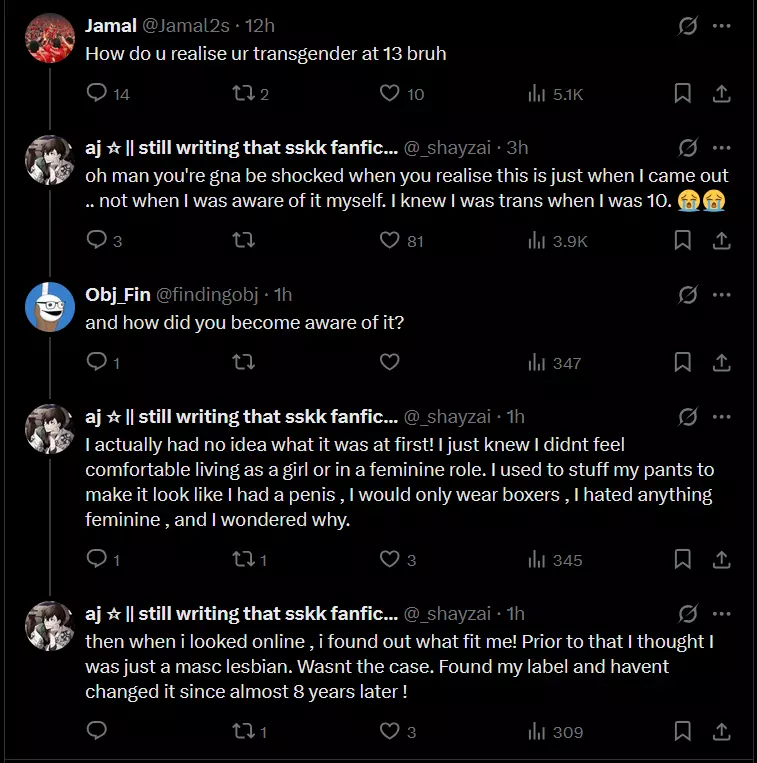This screenshot has height=763, width=757.
Task: Open more options on Obj_Fin's tweet
Action: pos(721,294)
